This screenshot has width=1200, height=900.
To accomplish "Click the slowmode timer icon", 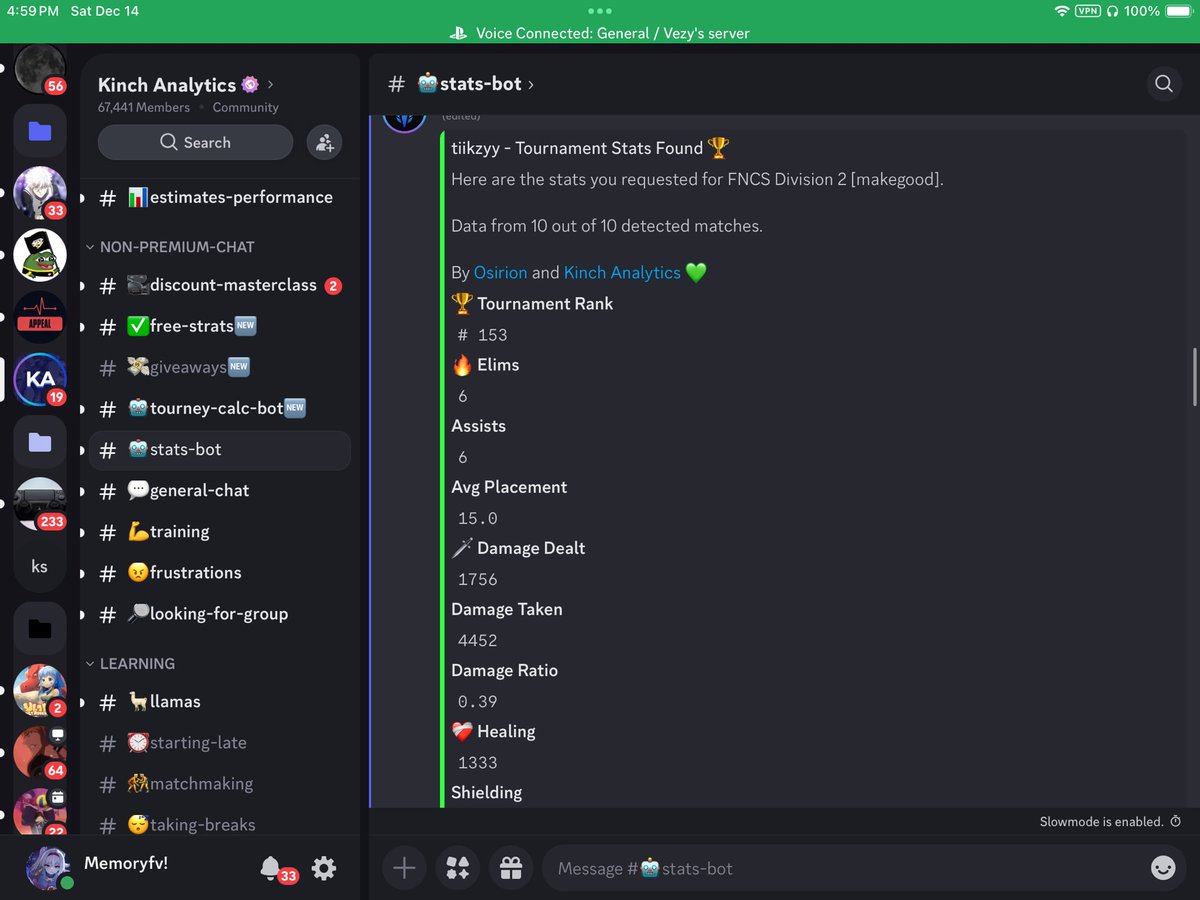I will coord(1175,821).
